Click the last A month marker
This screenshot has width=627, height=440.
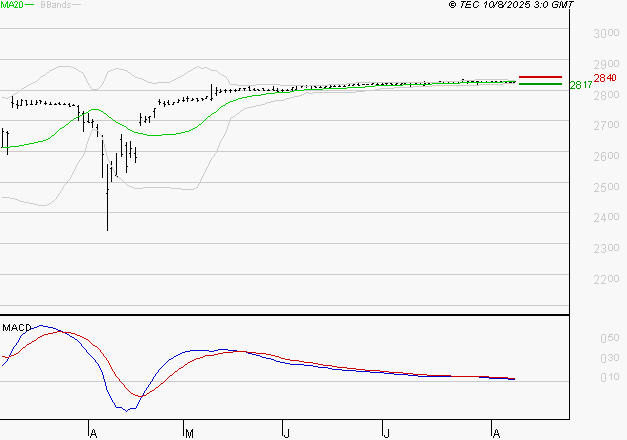coord(496,433)
